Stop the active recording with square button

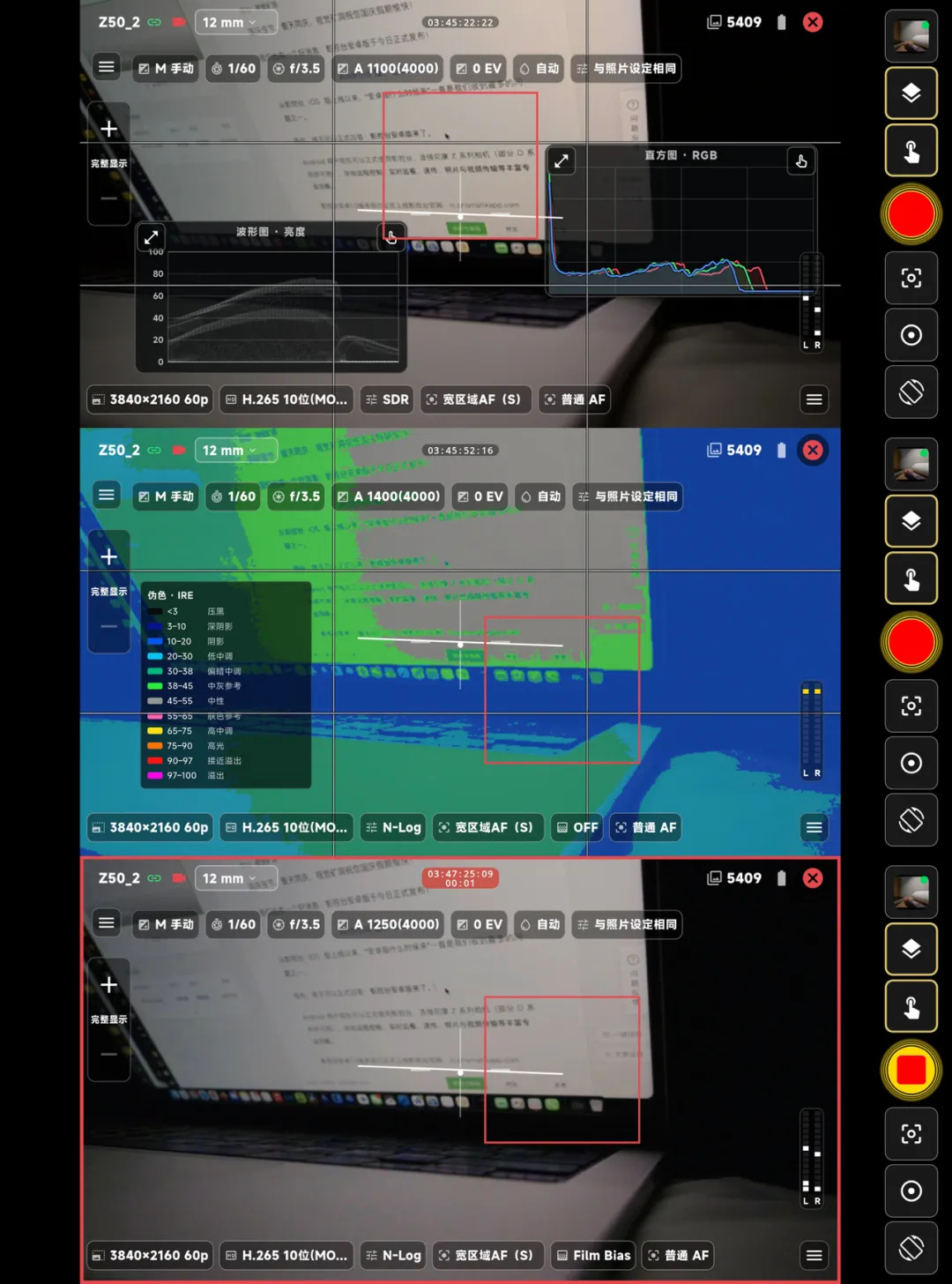pos(911,1070)
